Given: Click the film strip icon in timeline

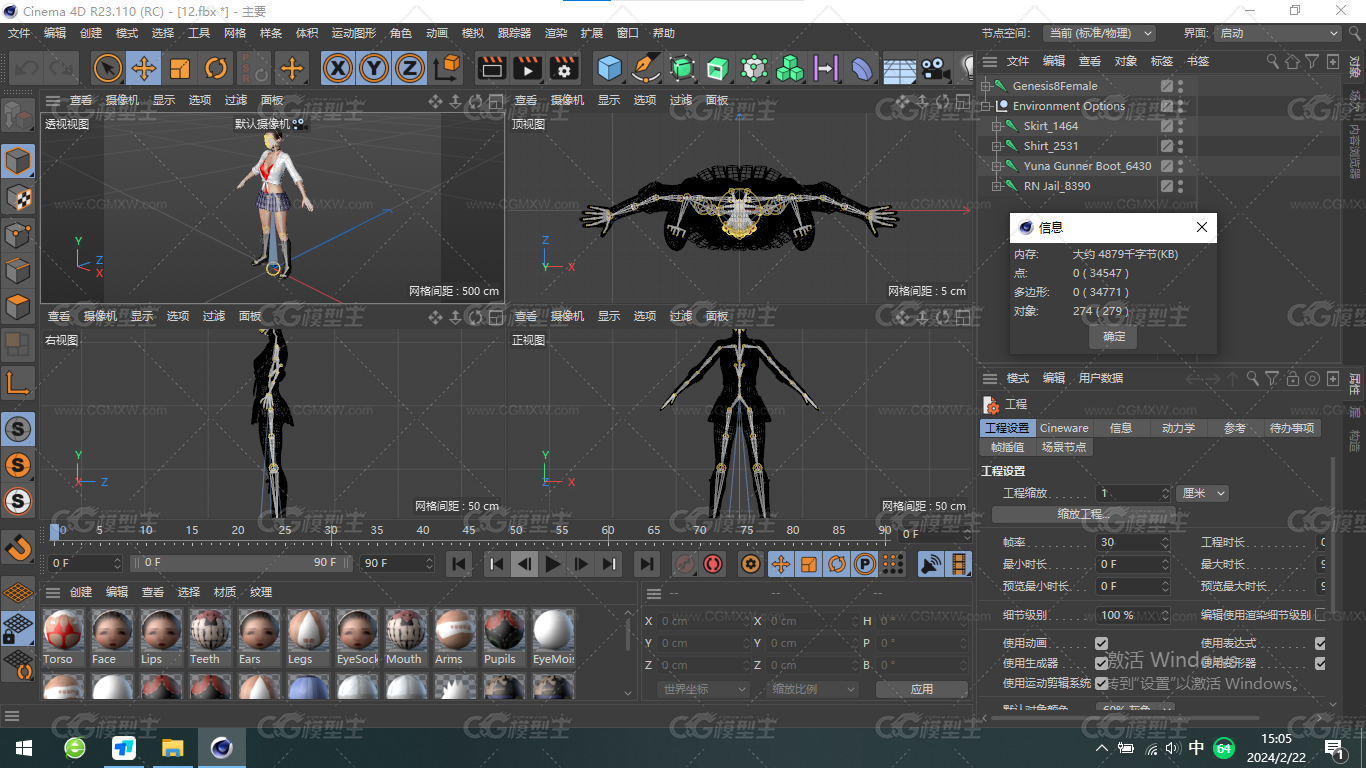Looking at the screenshot, I should coord(959,564).
